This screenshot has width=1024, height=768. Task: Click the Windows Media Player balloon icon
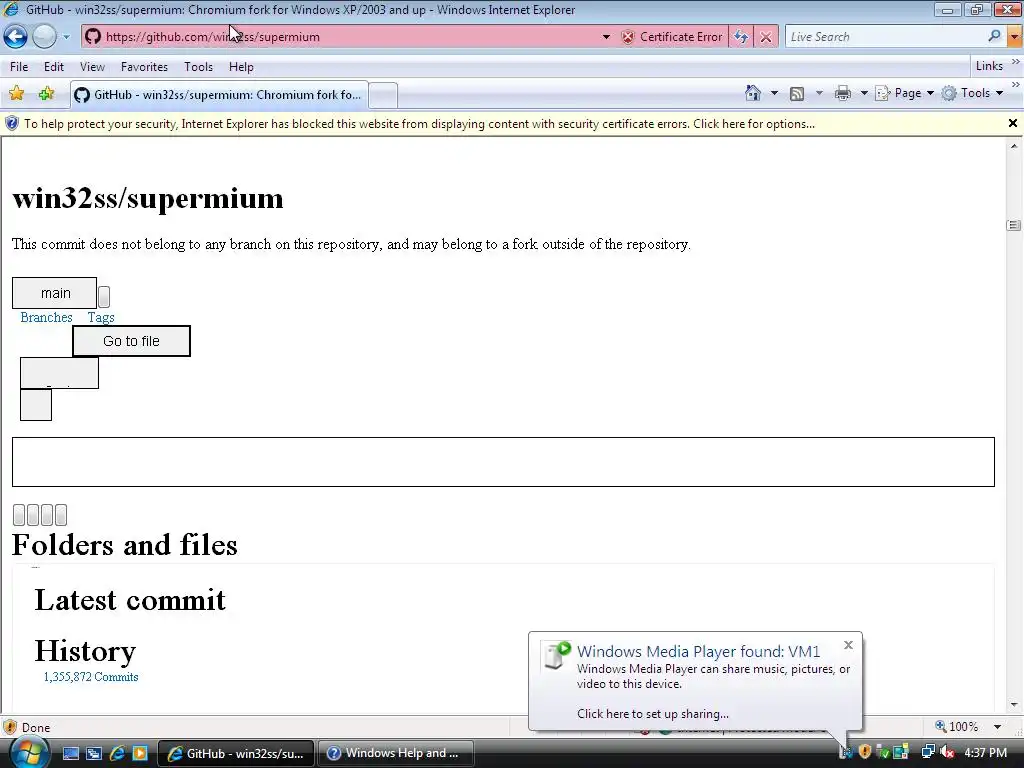(556, 656)
